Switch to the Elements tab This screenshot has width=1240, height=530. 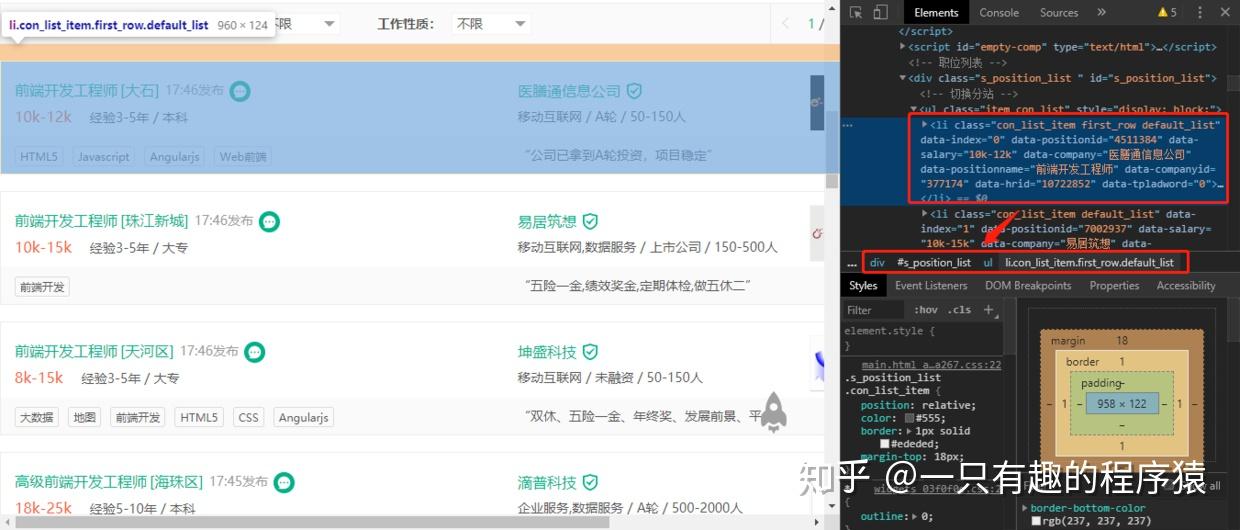(936, 12)
